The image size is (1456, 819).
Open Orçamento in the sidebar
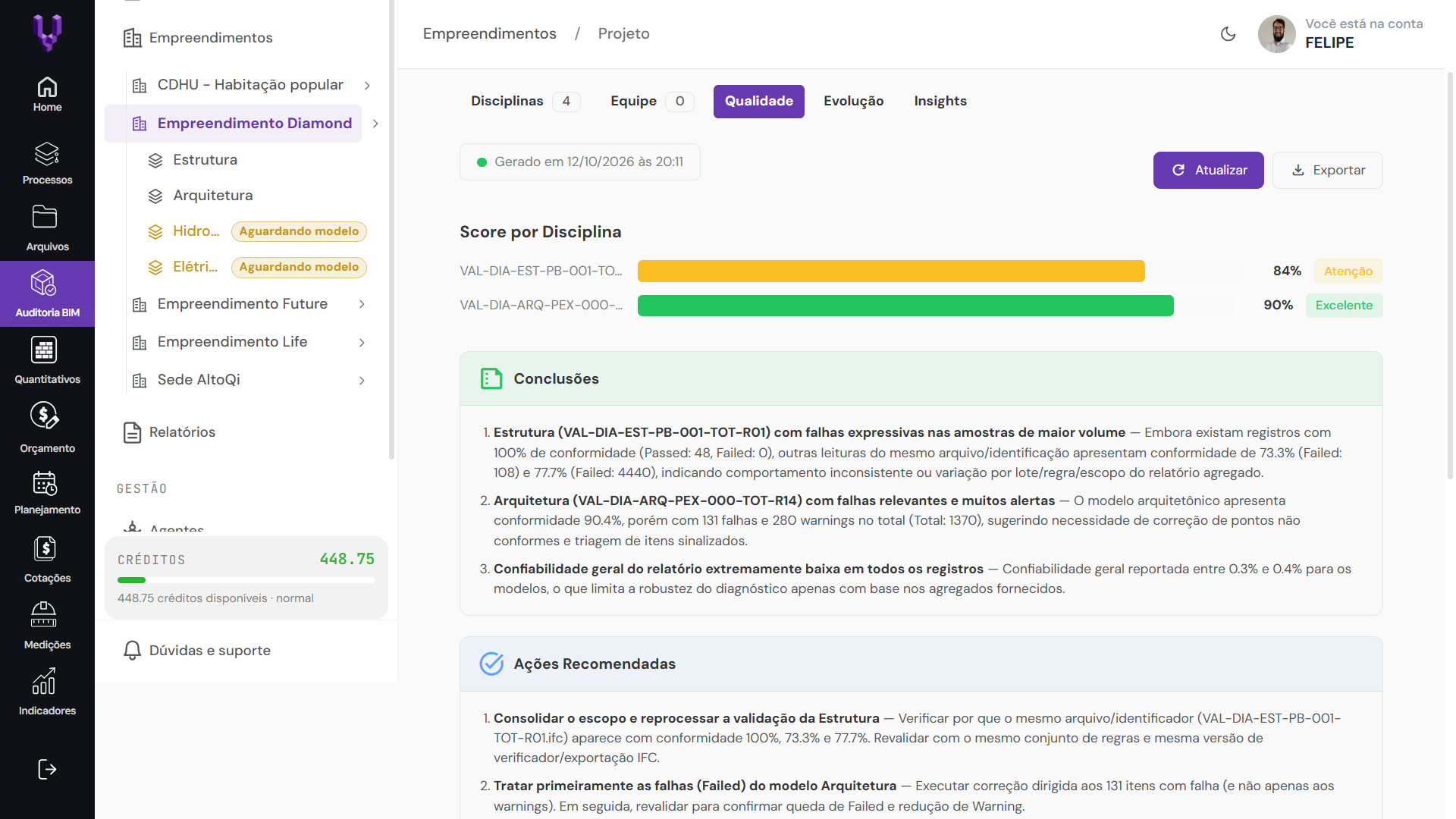pos(47,428)
